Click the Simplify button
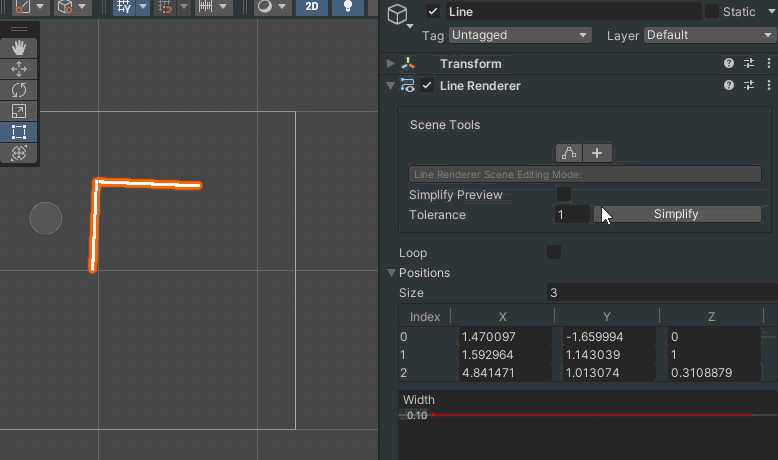778x460 pixels. tap(677, 214)
